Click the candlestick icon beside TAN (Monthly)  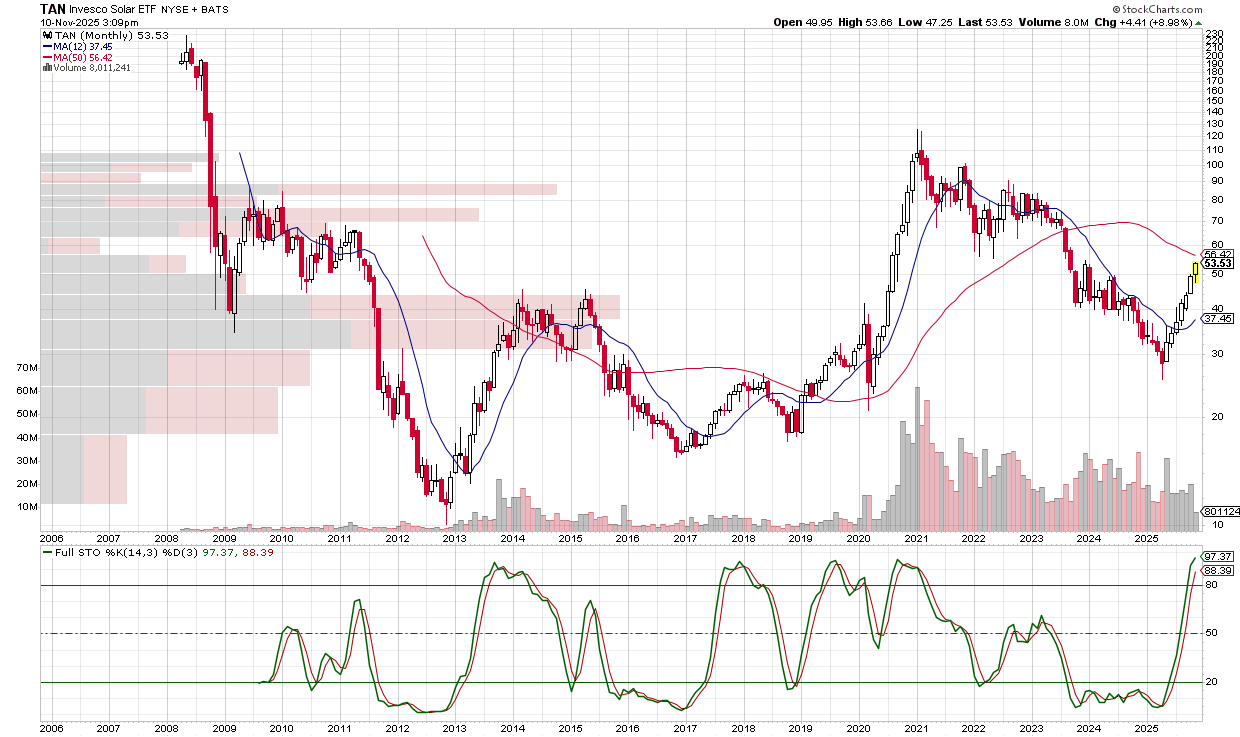[47, 35]
